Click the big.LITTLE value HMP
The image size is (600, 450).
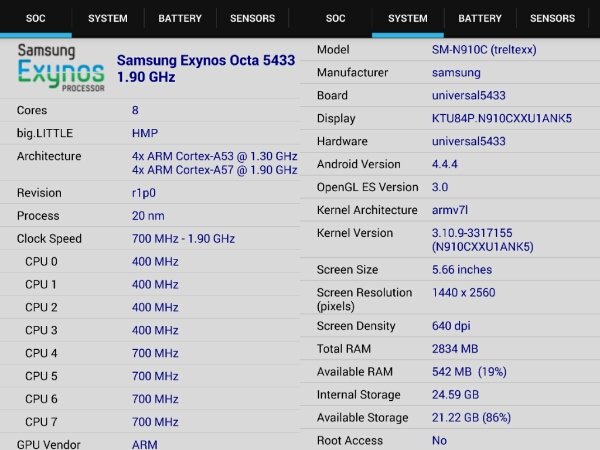pyautogui.click(x=145, y=133)
